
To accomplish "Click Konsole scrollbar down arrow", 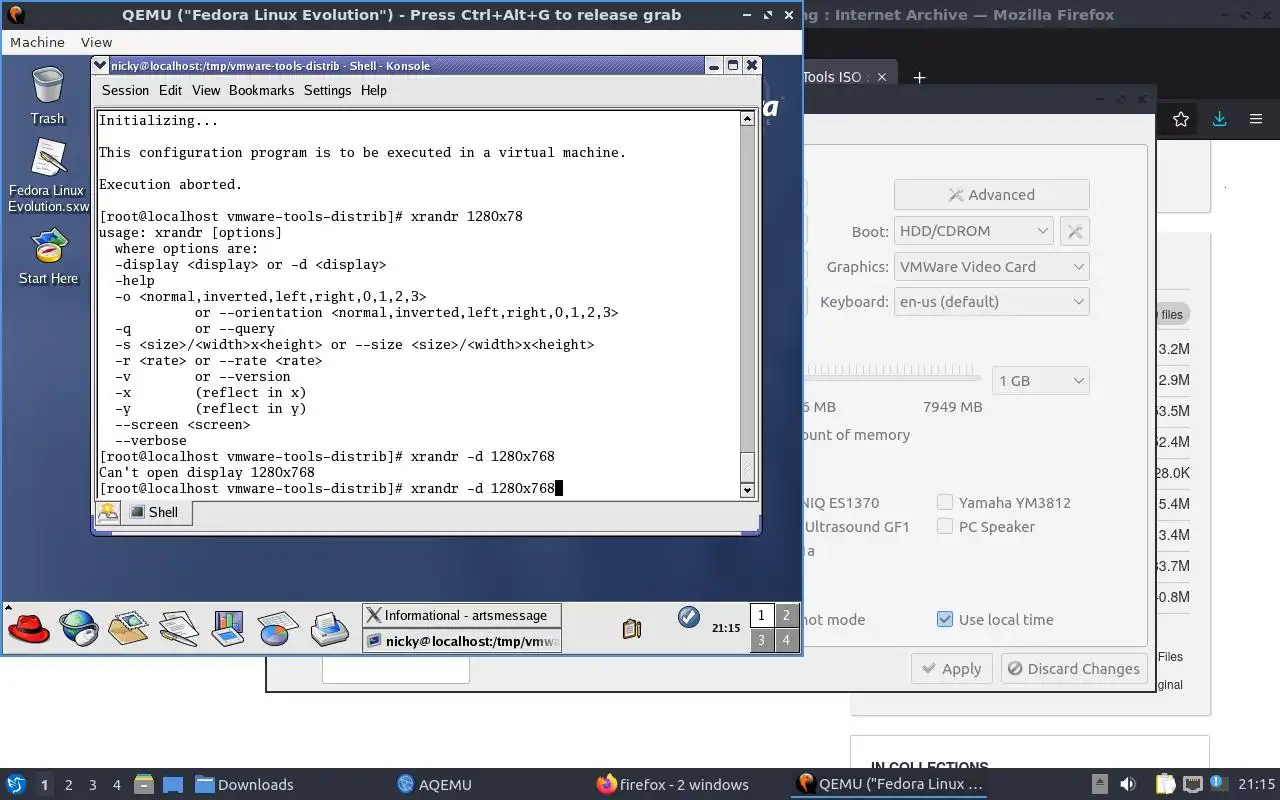I will pyautogui.click(x=747, y=490).
